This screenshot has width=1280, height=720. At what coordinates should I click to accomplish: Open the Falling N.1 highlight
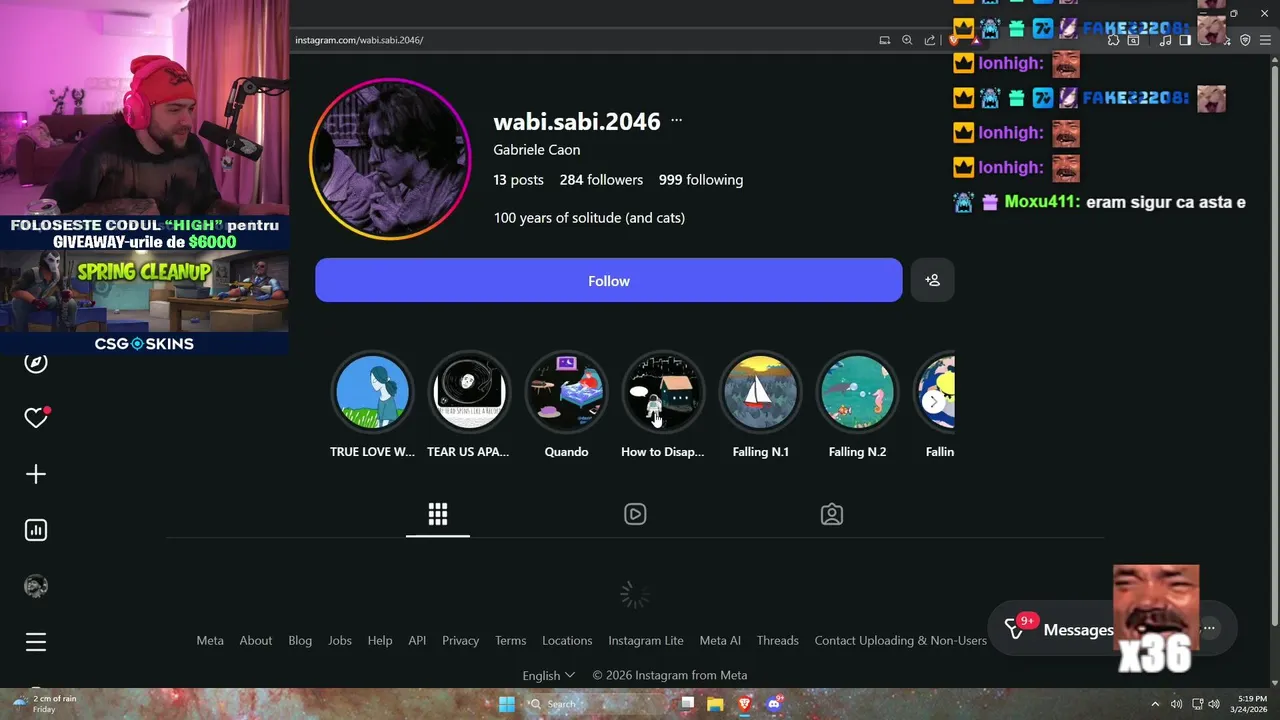click(760, 404)
